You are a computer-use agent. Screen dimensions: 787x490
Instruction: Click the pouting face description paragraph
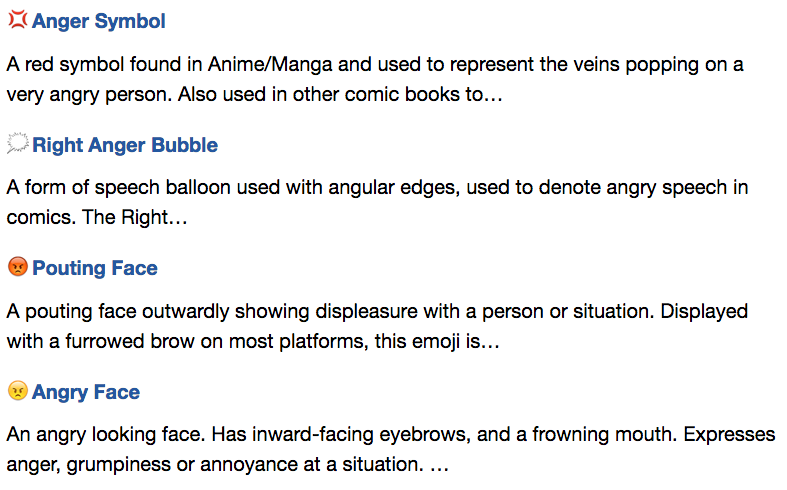[x=377, y=326]
